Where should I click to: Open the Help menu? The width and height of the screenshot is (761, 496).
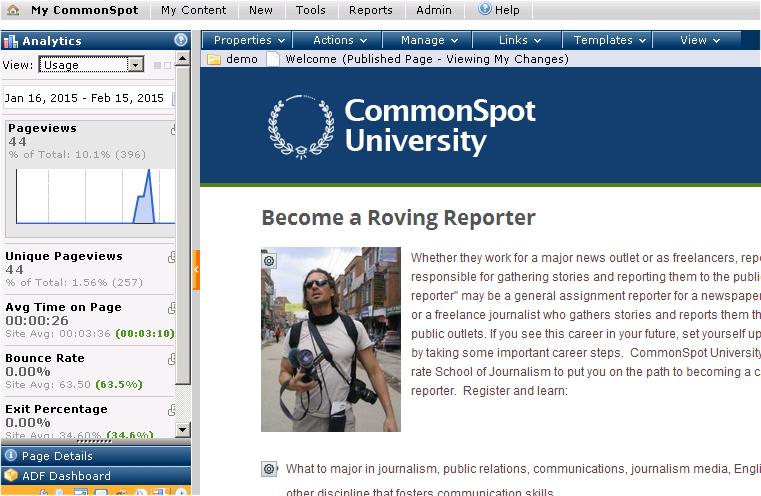pos(499,10)
